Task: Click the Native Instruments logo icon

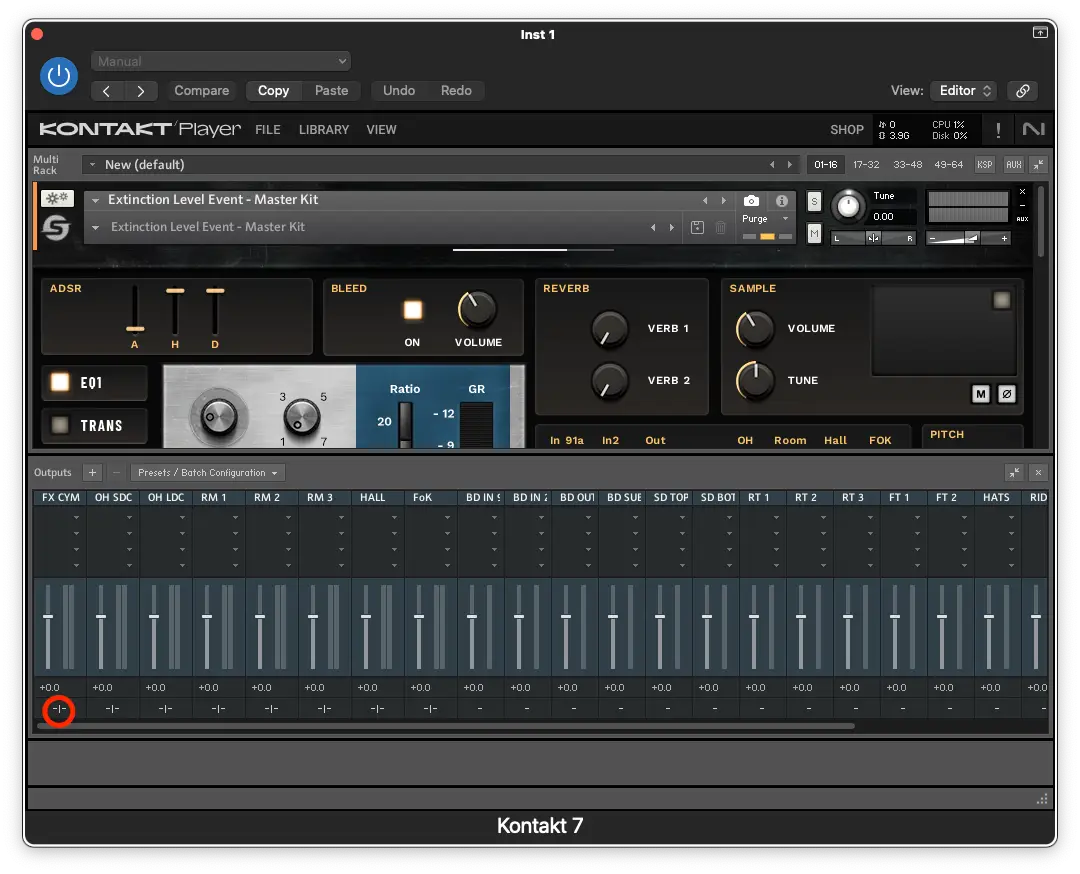Action: 1033,129
